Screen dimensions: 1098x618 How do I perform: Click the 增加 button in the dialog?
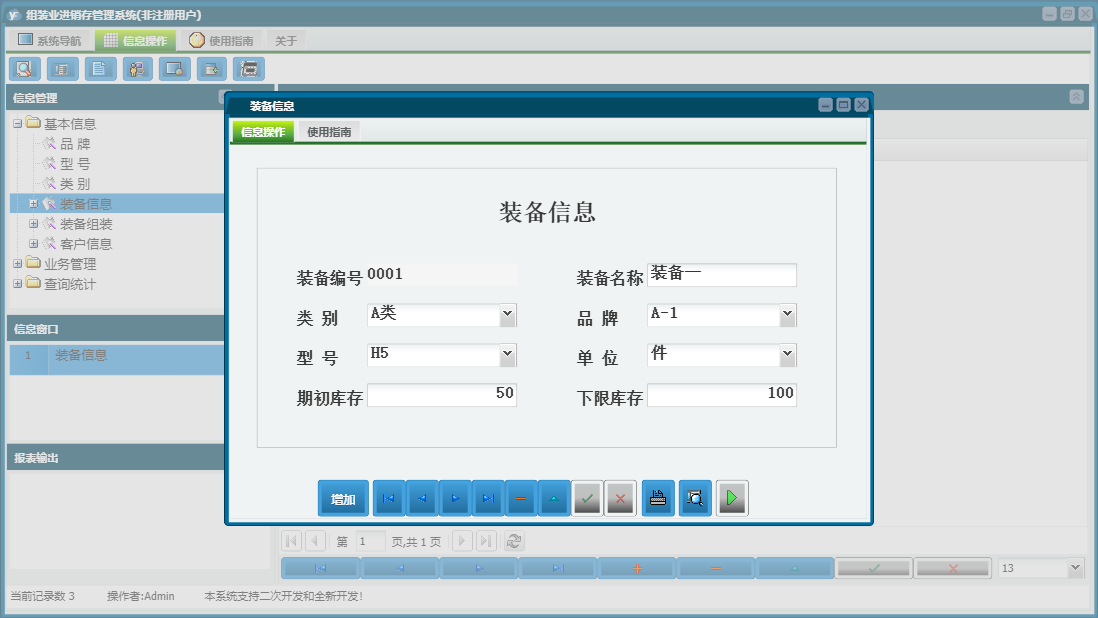pos(343,497)
